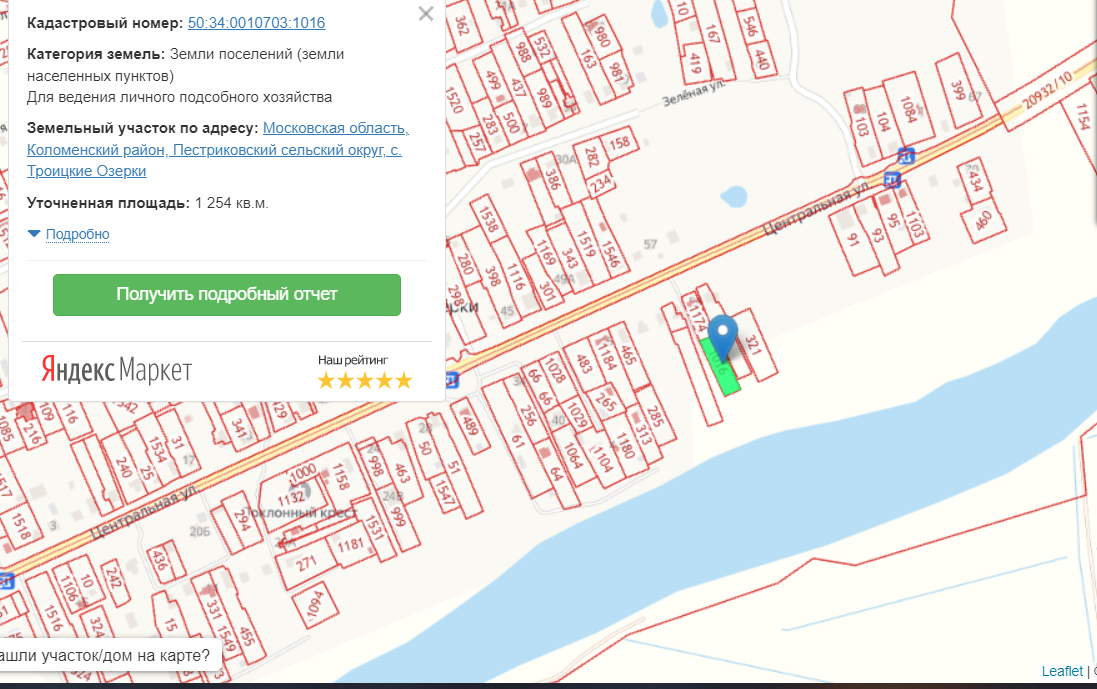Select parcel 1534 on the map
The height and width of the screenshot is (689, 1097).
click(x=157, y=449)
